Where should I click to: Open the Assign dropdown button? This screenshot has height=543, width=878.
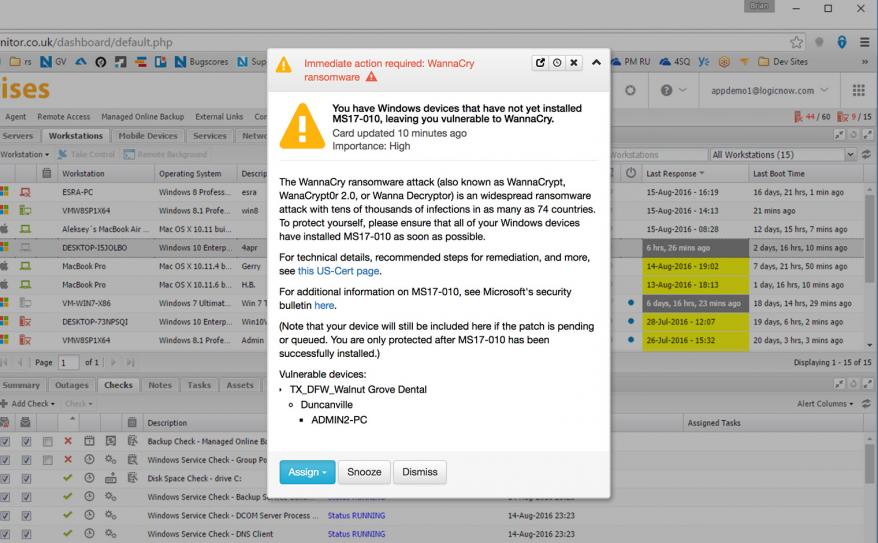click(x=307, y=472)
